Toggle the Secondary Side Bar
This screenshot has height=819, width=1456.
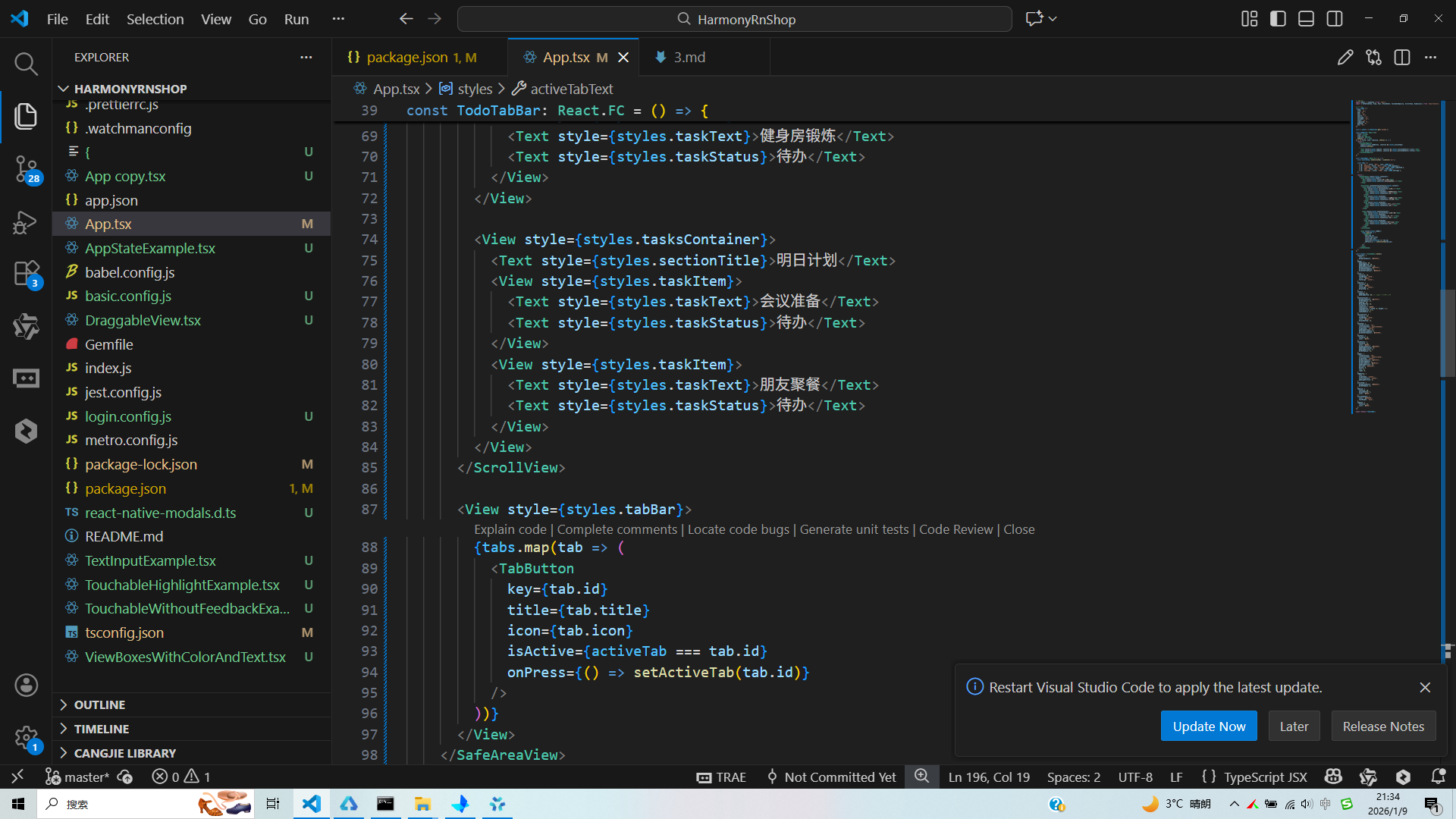pyautogui.click(x=1335, y=19)
